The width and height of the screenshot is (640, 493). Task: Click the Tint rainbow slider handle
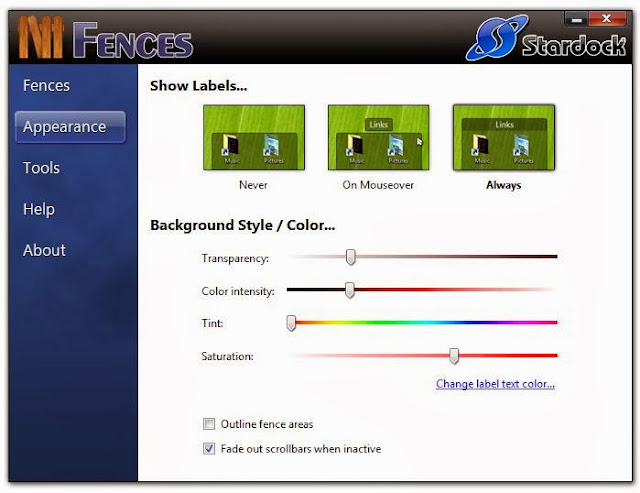click(291, 323)
